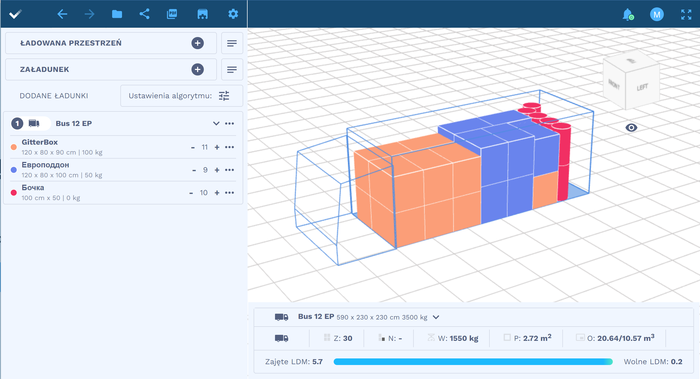Click the vehicle number 1 badge
This screenshot has width=700, height=379.
click(17, 124)
